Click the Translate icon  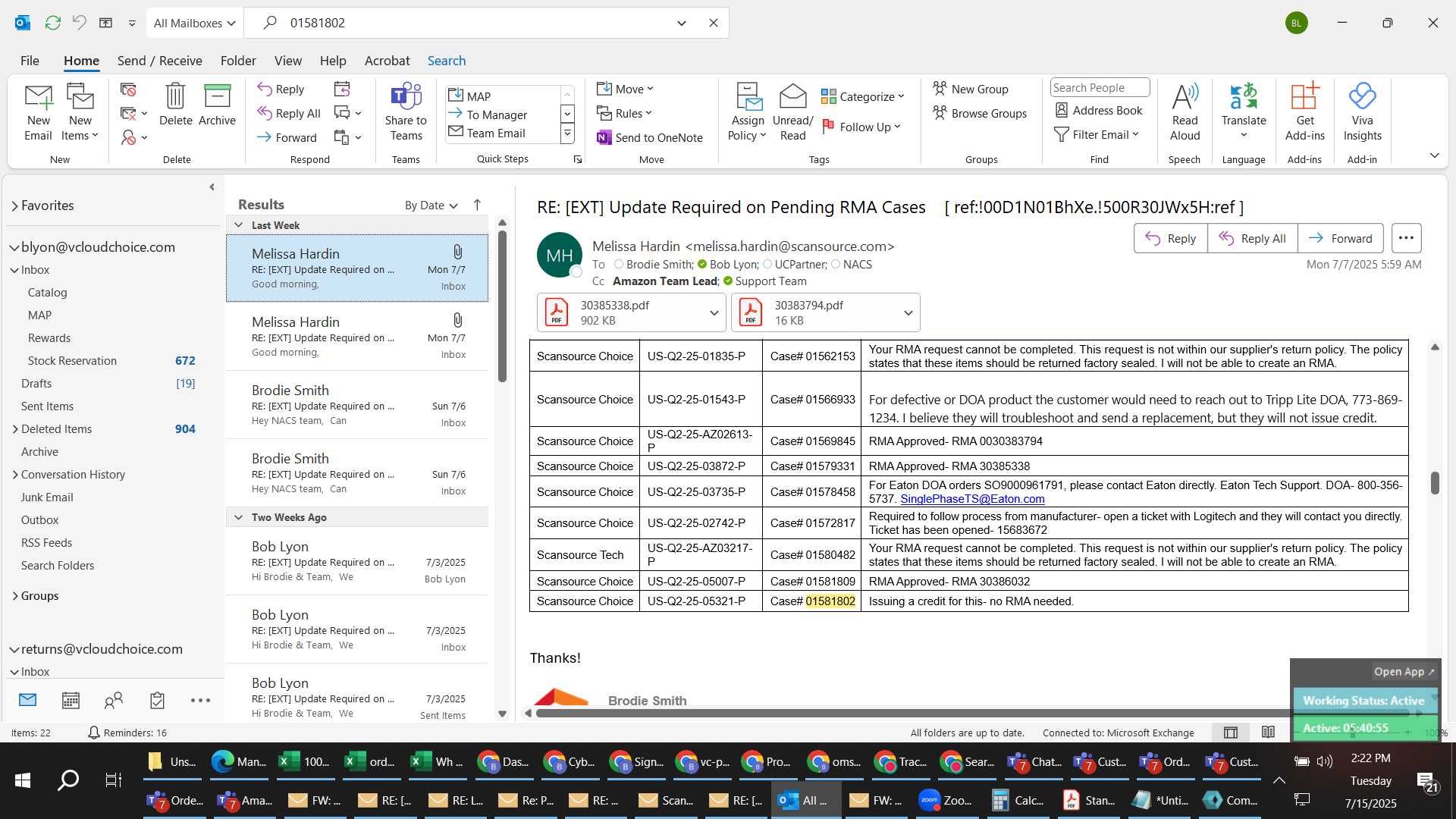point(1244,112)
